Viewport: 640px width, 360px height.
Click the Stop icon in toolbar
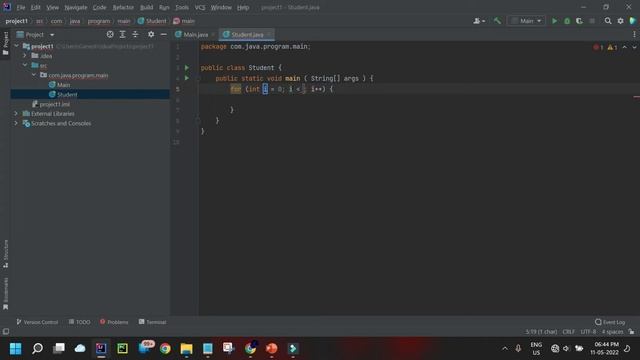pos(592,21)
